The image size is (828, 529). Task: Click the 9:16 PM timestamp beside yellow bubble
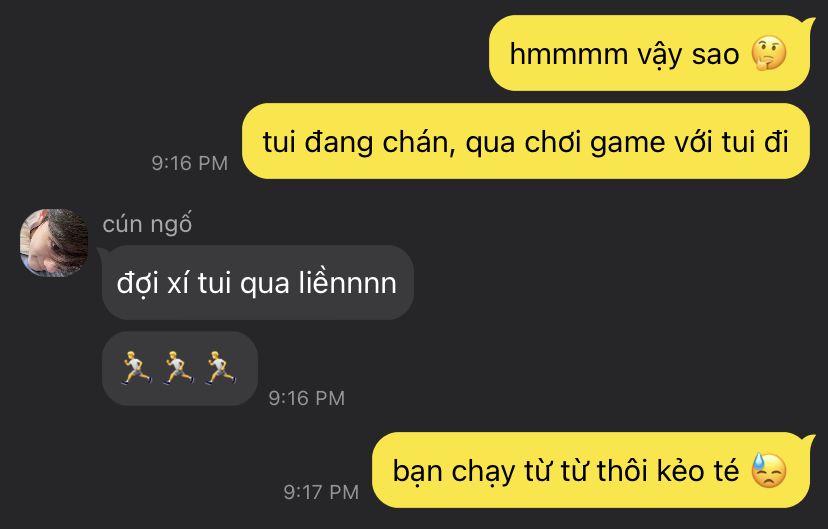[190, 163]
